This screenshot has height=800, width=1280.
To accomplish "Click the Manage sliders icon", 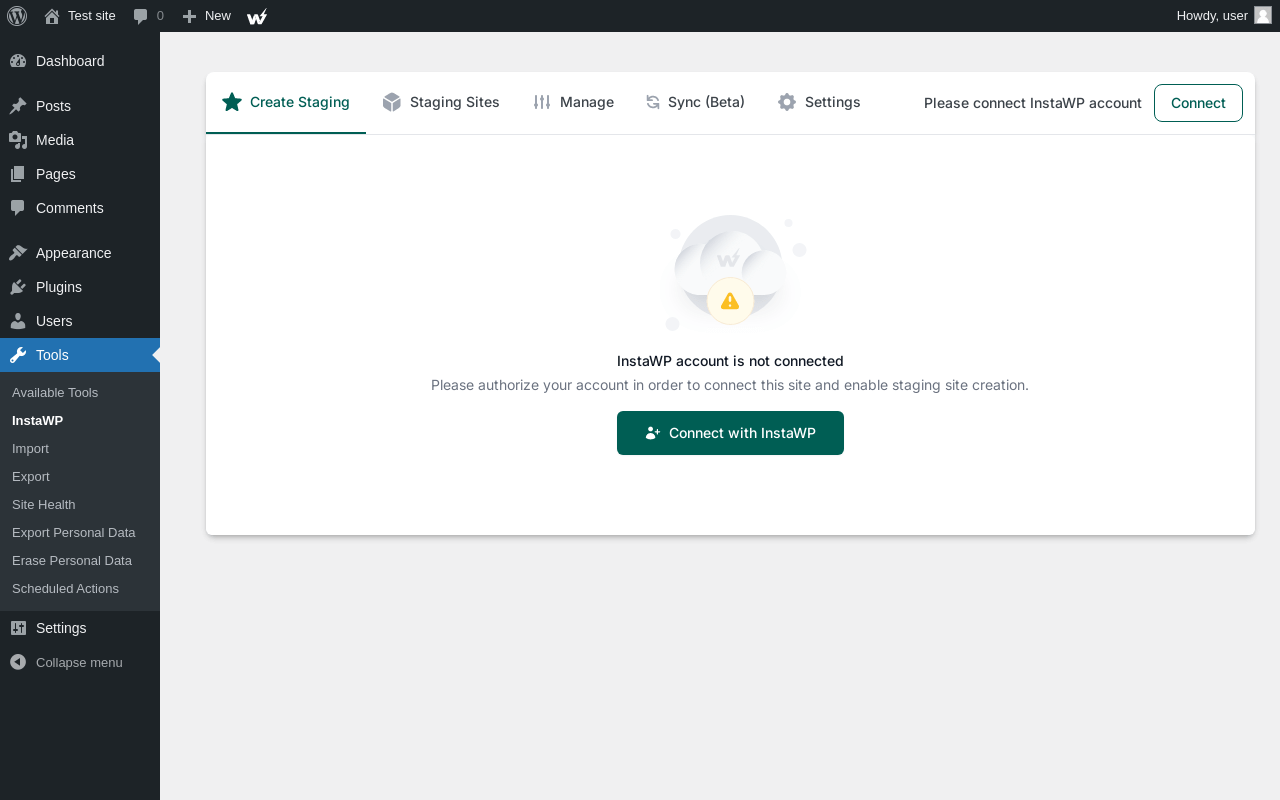I will pos(542,102).
